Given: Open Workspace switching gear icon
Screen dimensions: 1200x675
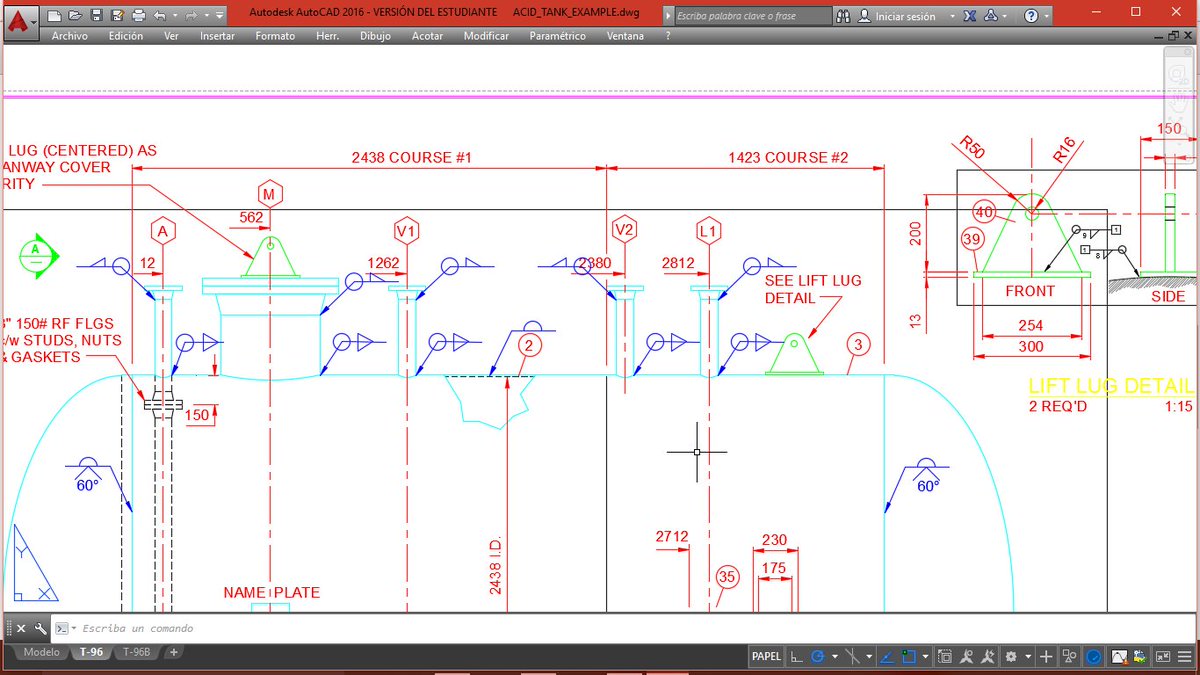Looking at the screenshot, I should [x=1011, y=657].
